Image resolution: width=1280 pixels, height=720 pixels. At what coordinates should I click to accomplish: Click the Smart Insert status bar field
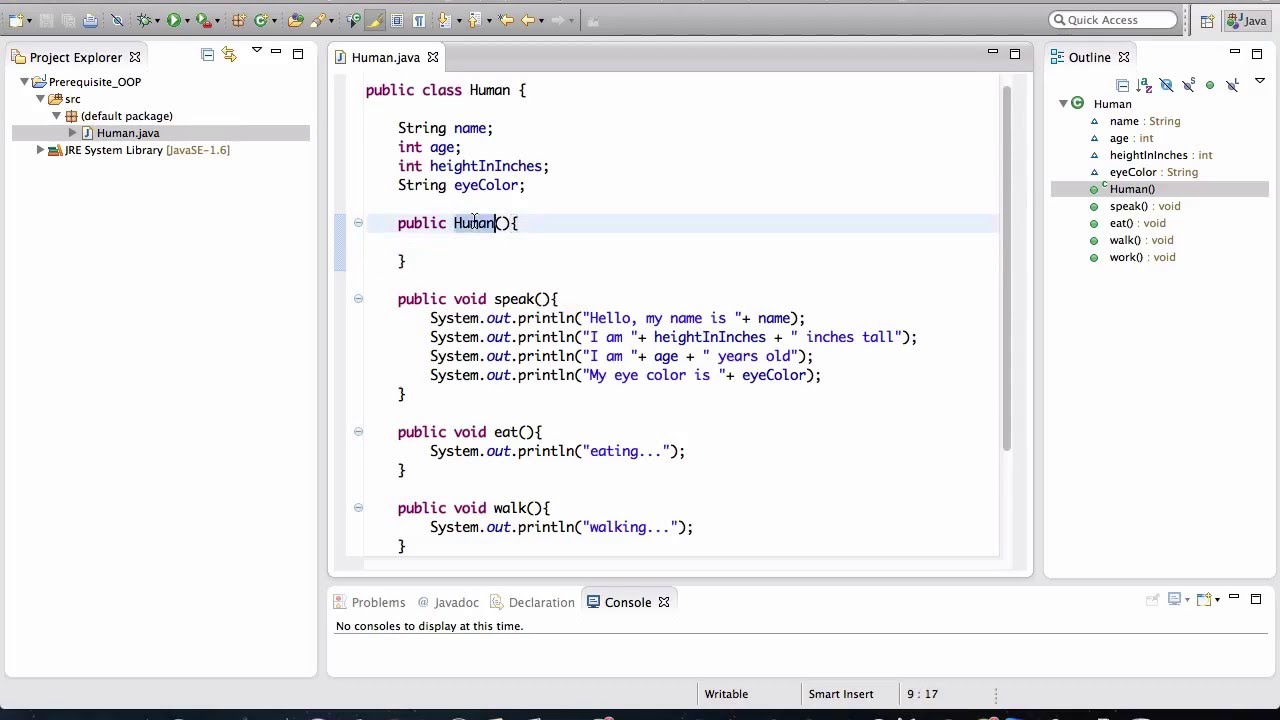click(841, 694)
